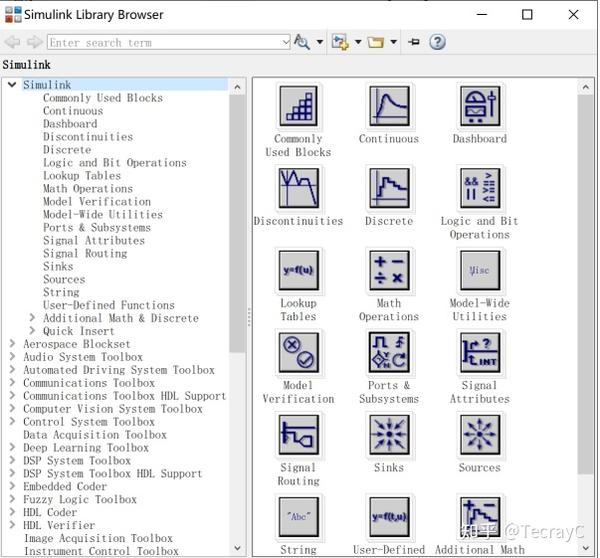600x558 pixels.
Task: Open the Discrete library icon in grid
Action: point(389,188)
